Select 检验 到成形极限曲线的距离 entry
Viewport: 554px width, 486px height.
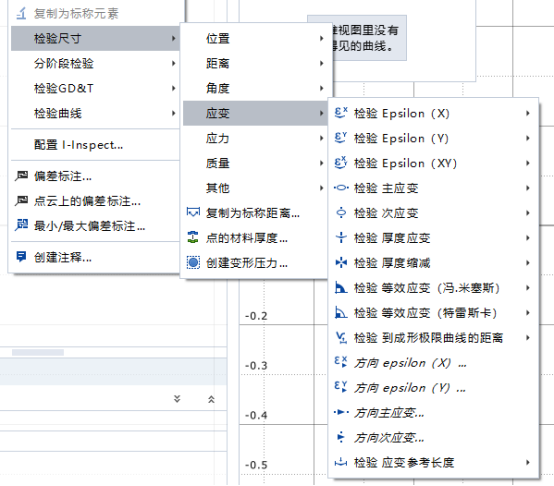click(433, 338)
